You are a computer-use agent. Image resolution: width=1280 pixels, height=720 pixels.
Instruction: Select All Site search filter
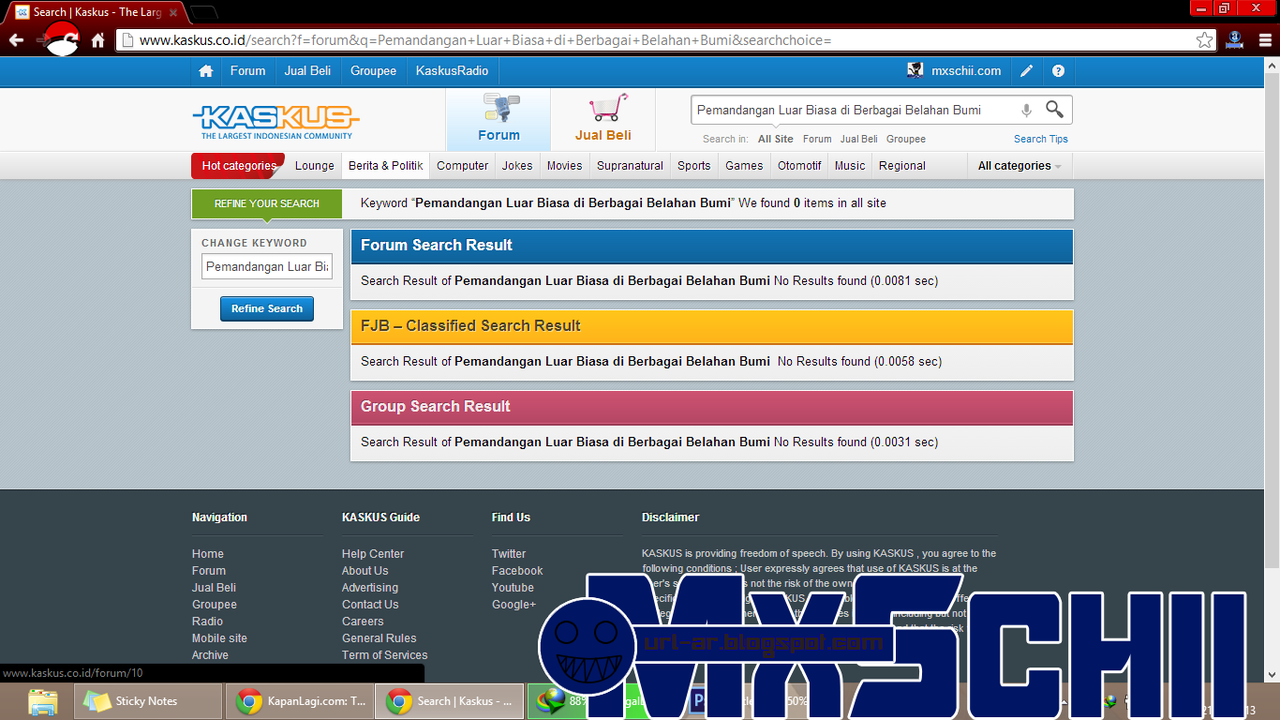click(x=776, y=139)
